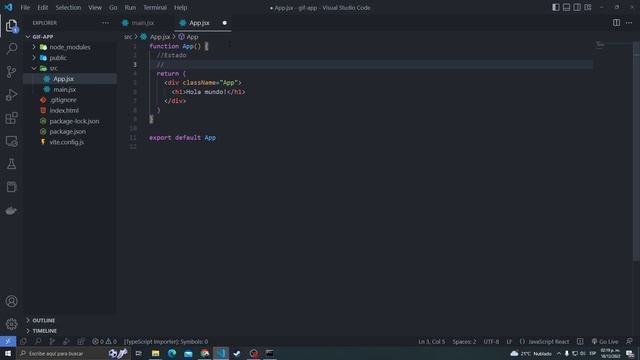Open the terminal app in taskbar

click(270, 353)
